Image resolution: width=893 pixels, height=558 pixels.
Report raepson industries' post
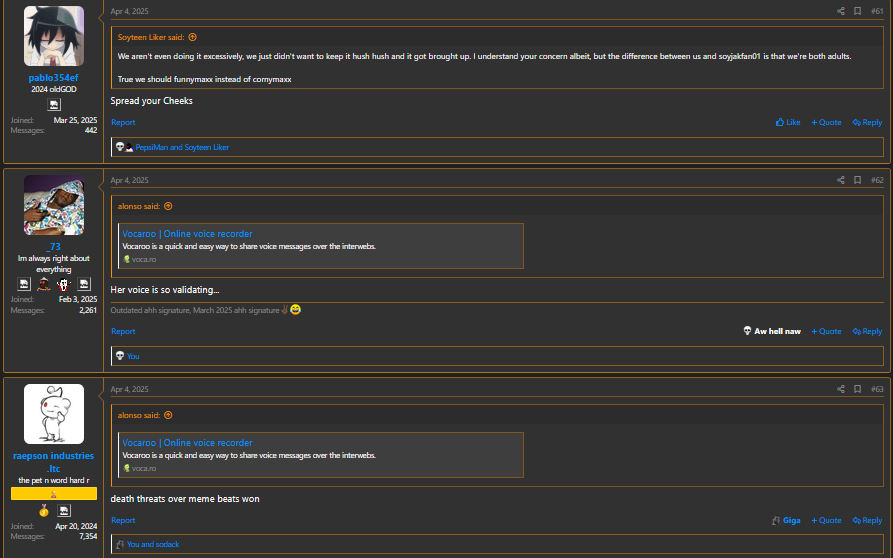point(123,520)
